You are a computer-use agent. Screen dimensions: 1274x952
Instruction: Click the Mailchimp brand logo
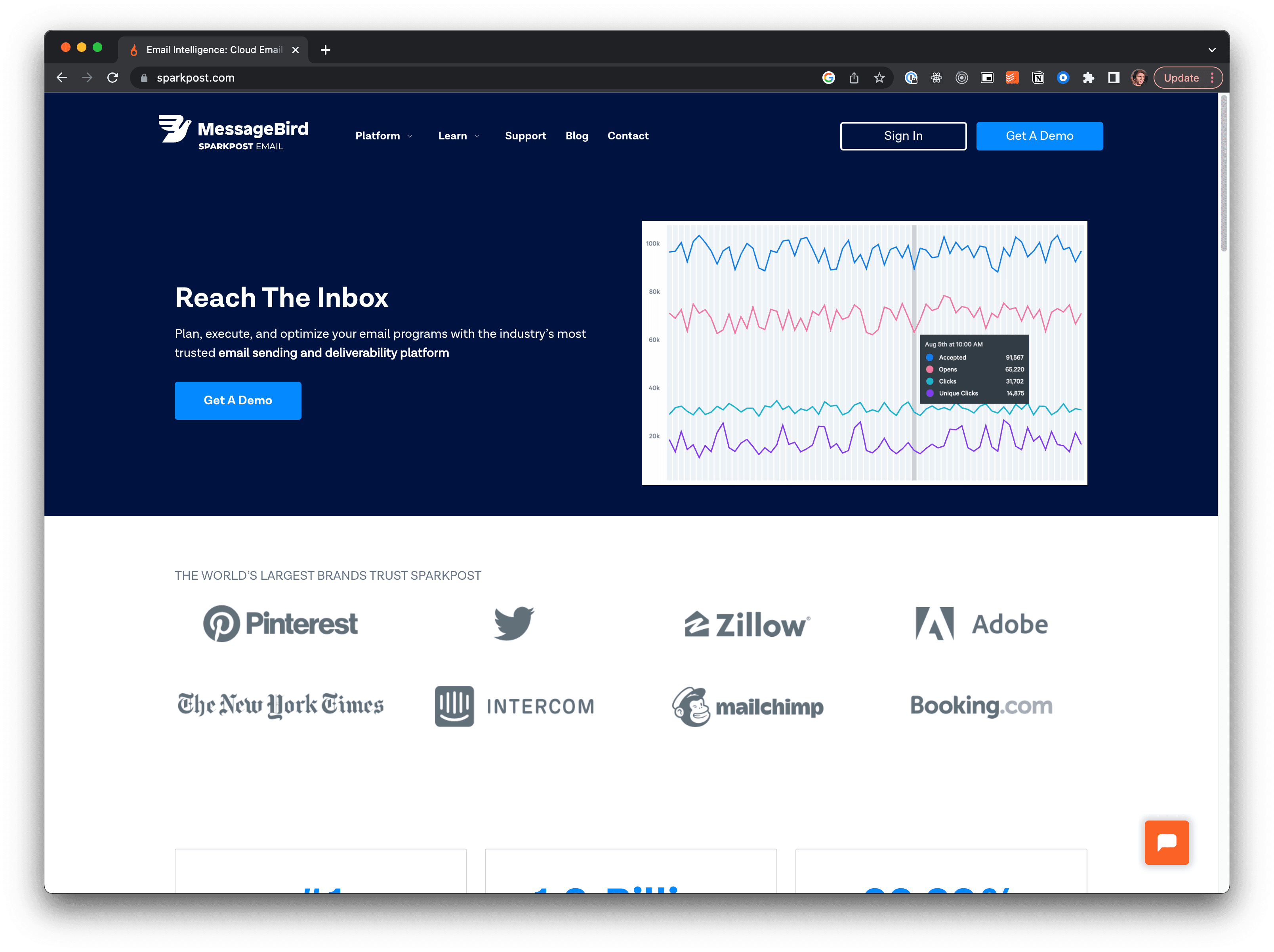(748, 706)
